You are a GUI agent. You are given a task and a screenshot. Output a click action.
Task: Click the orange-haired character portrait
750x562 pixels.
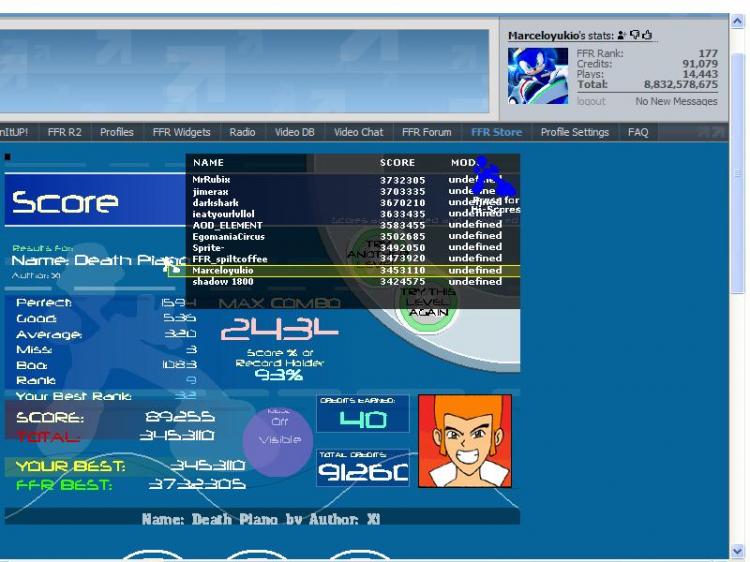tap(465, 441)
